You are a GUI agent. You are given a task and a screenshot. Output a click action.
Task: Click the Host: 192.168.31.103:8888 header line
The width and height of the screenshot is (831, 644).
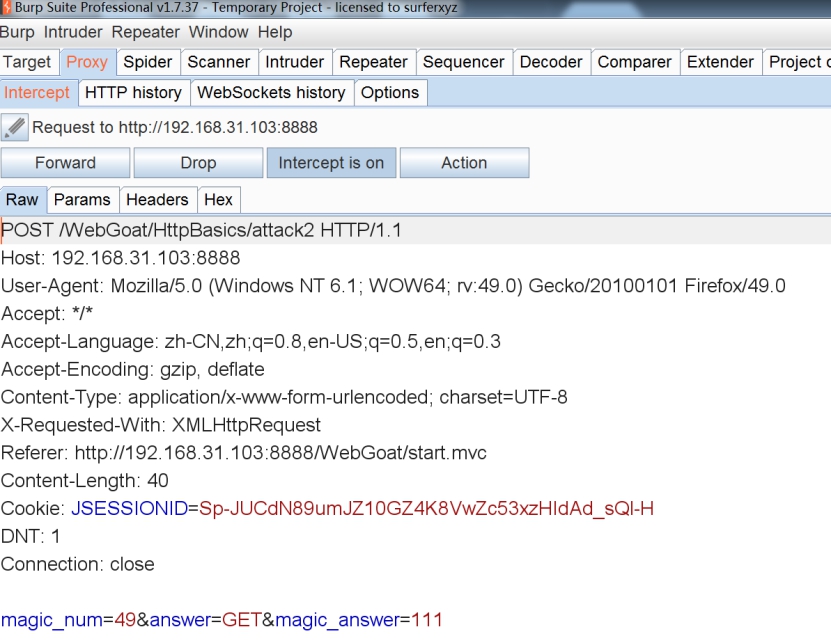coord(120,258)
